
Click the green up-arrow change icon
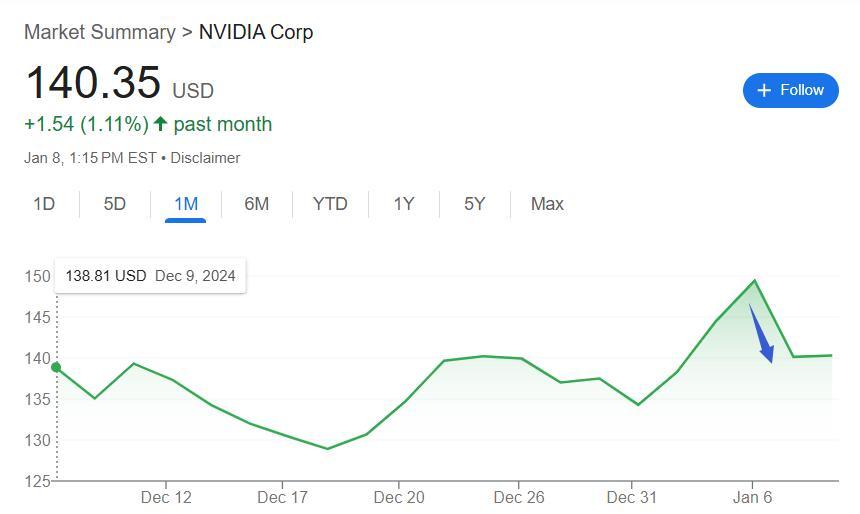(x=160, y=124)
